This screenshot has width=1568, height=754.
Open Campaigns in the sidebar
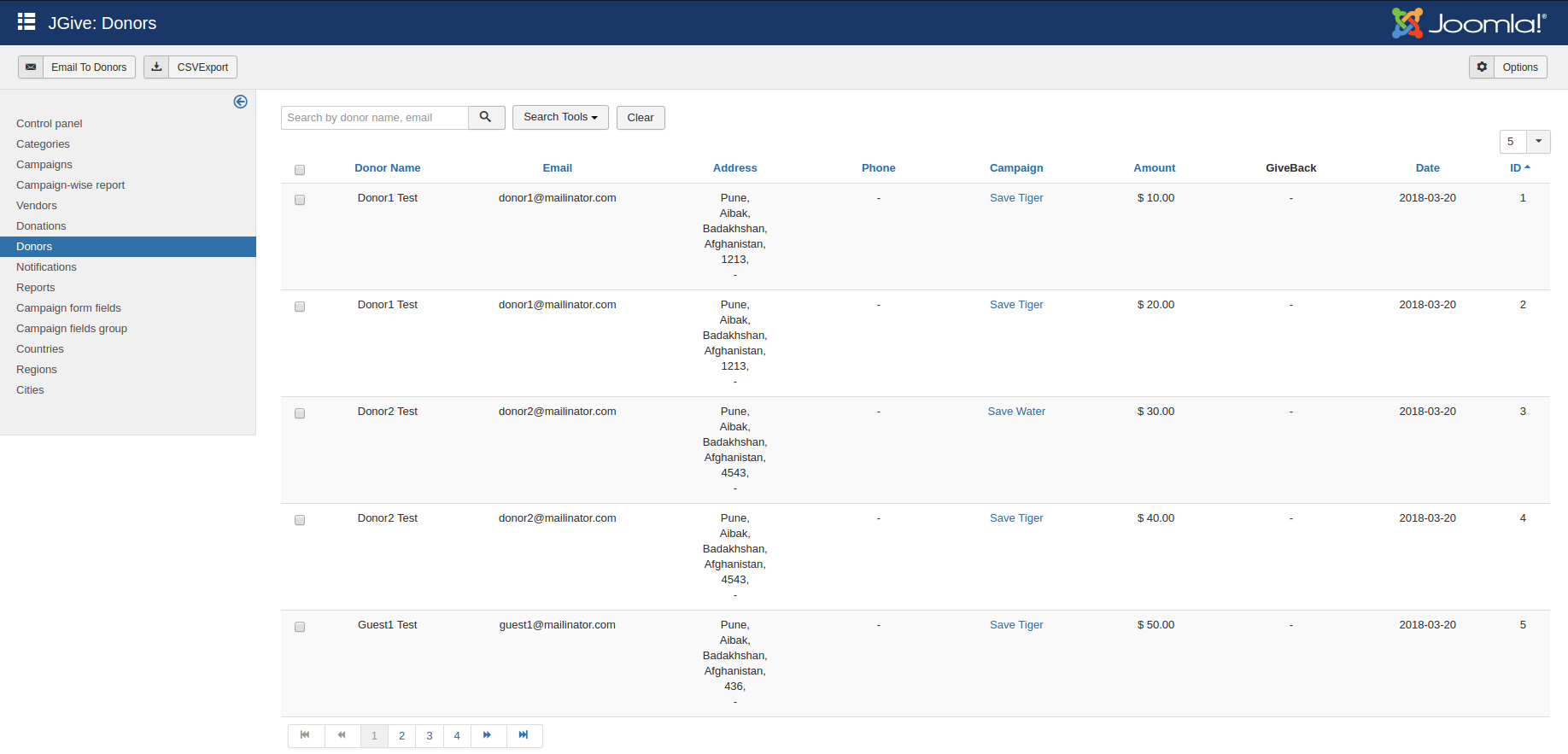pyautogui.click(x=44, y=165)
